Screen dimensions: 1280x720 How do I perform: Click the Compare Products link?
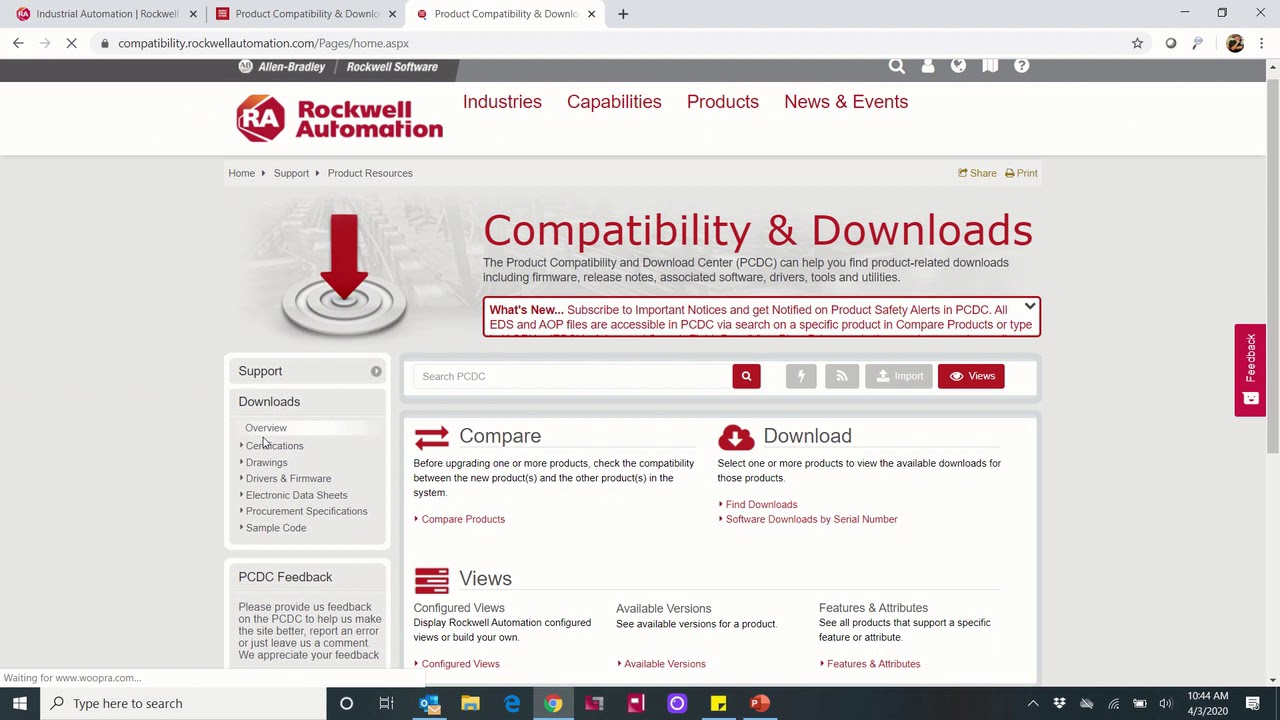463,519
